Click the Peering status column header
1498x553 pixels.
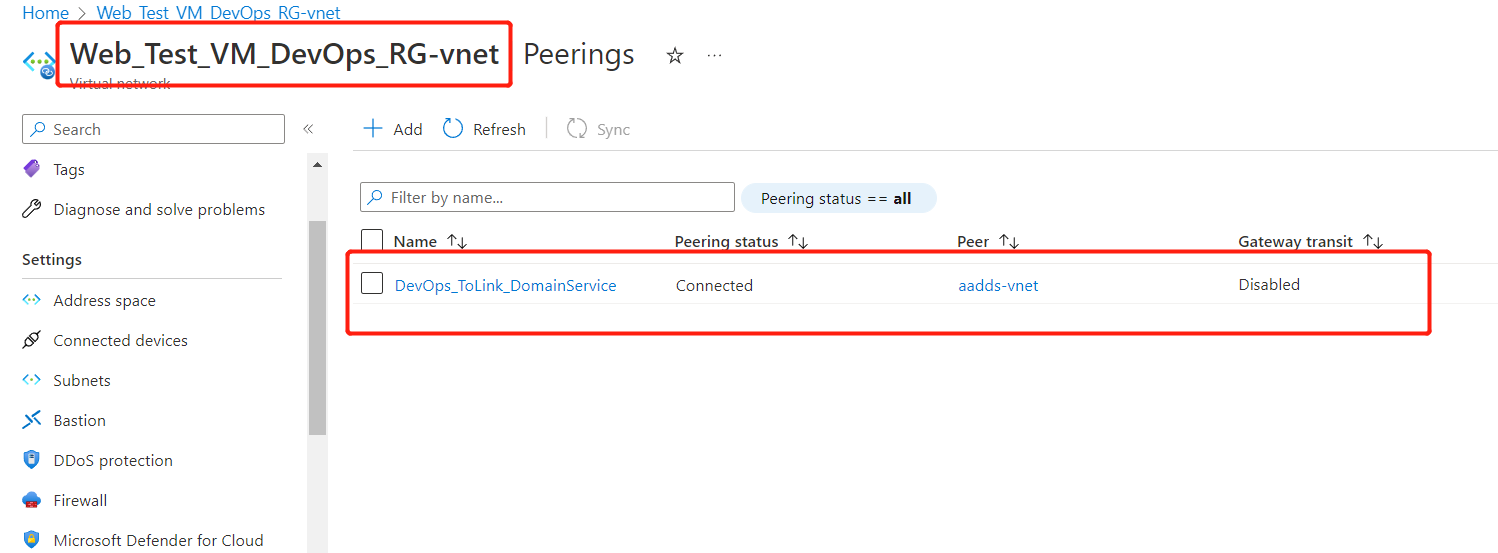coord(726,241)
